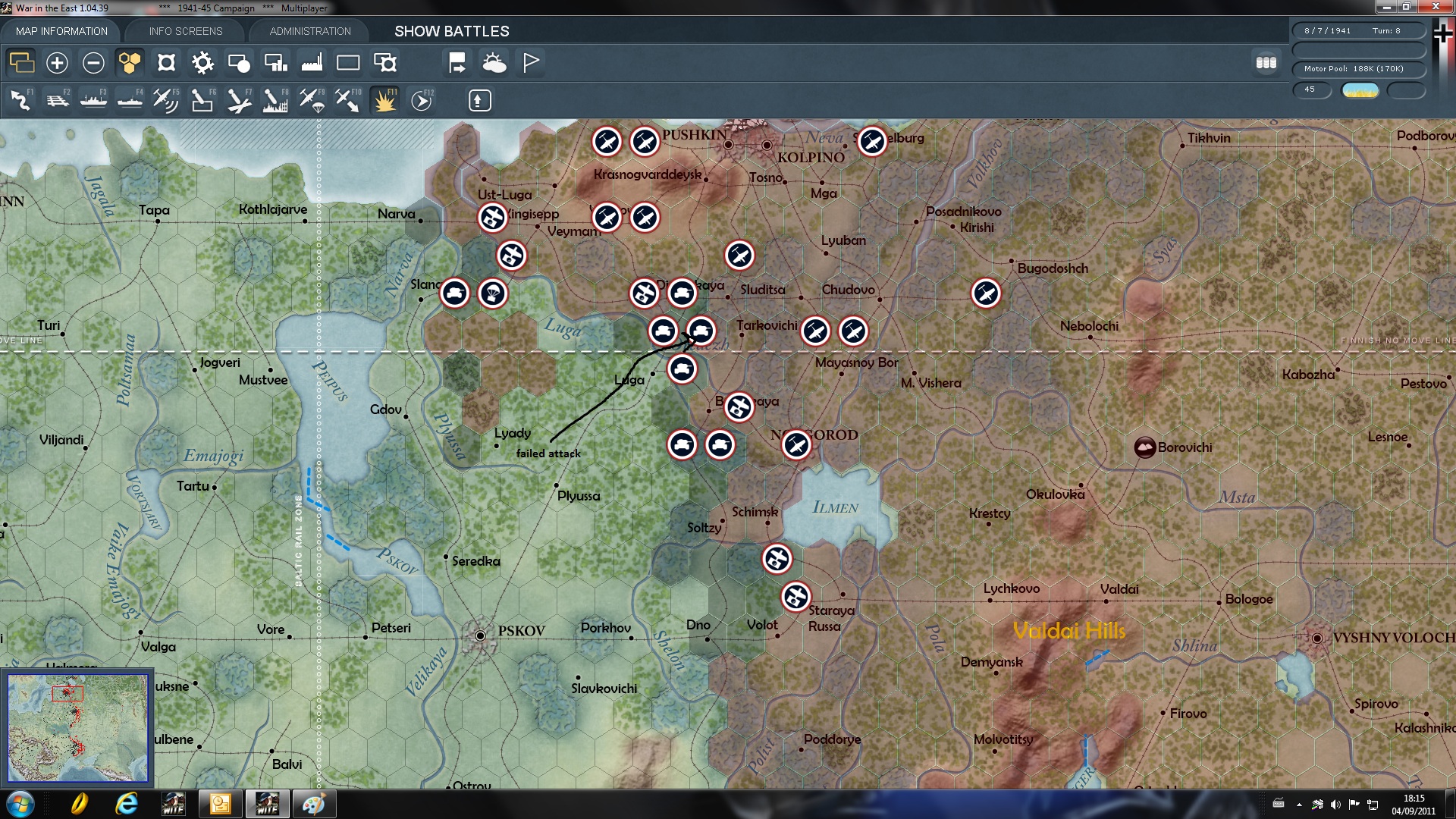Click the three stacked cylinders icon
1456x819 pixels.
(x=1266, y=62)
